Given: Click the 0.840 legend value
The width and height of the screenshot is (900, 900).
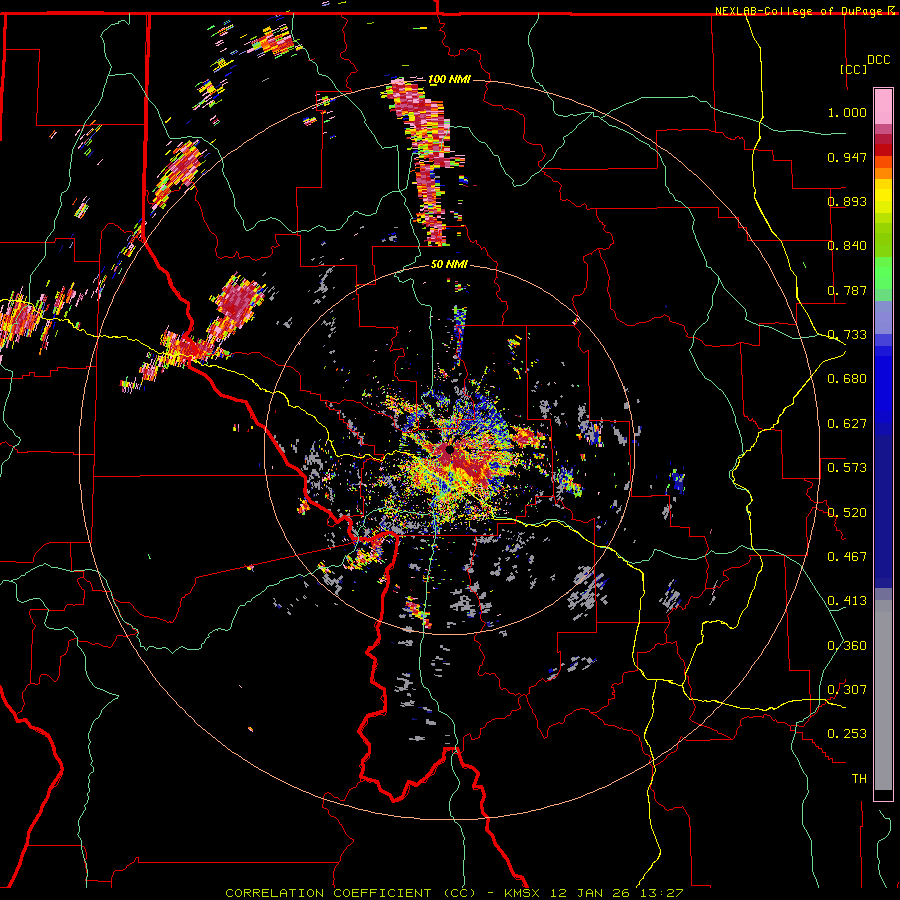Looking at the screenshot, I should coord(847,246).
